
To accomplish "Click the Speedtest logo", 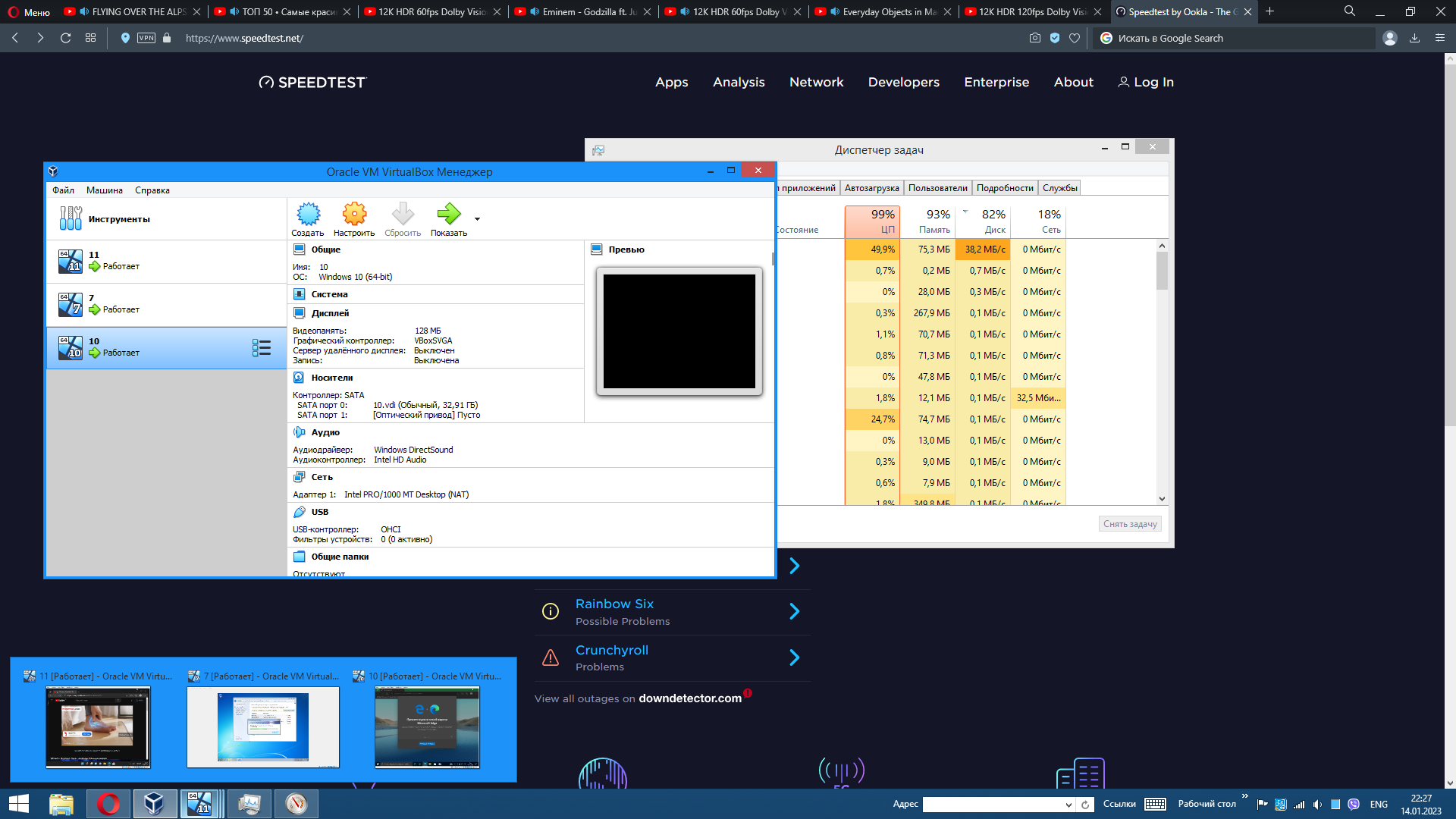I will [x=312, y=82].
